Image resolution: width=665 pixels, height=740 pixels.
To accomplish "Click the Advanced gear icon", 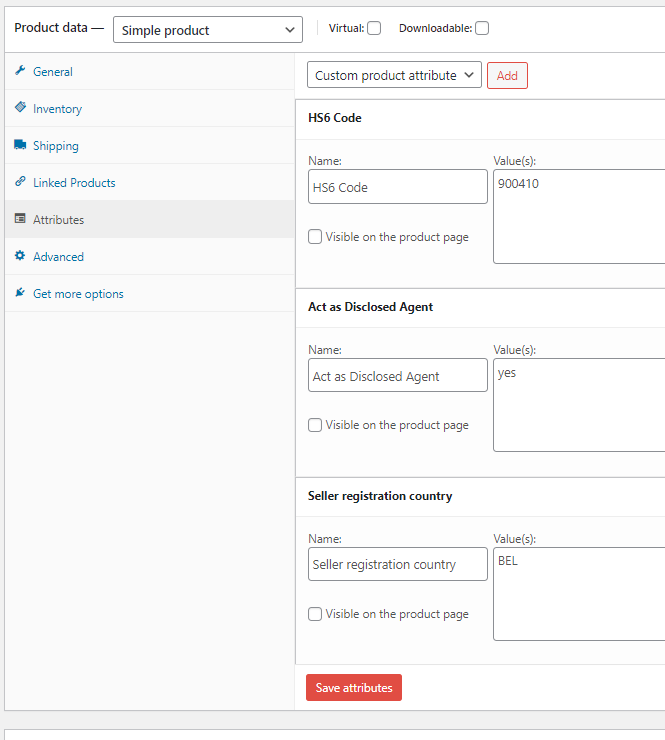I will (20, 256).
